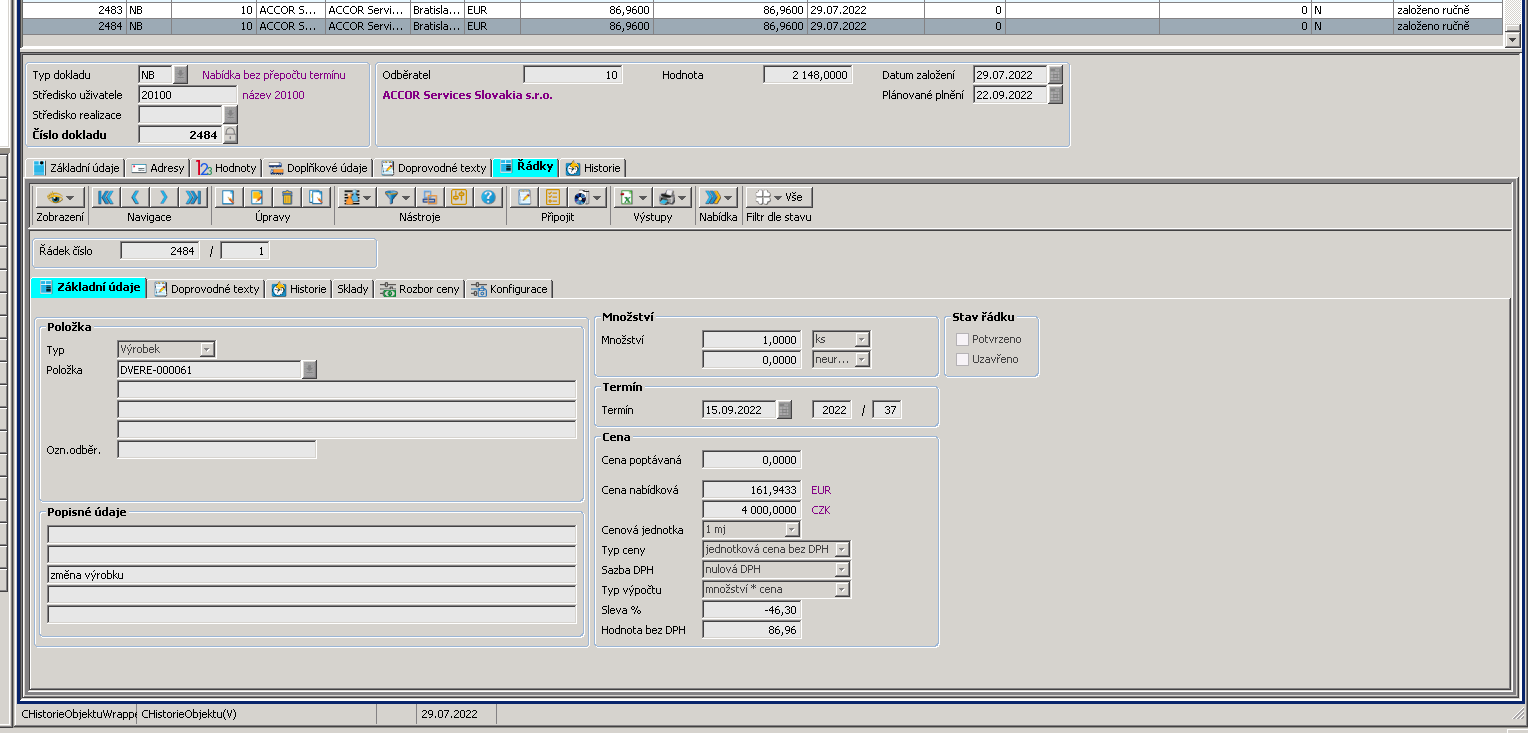Copy the record in Úpravy
The image size is (1528, 733).
(x=316, y=197)
